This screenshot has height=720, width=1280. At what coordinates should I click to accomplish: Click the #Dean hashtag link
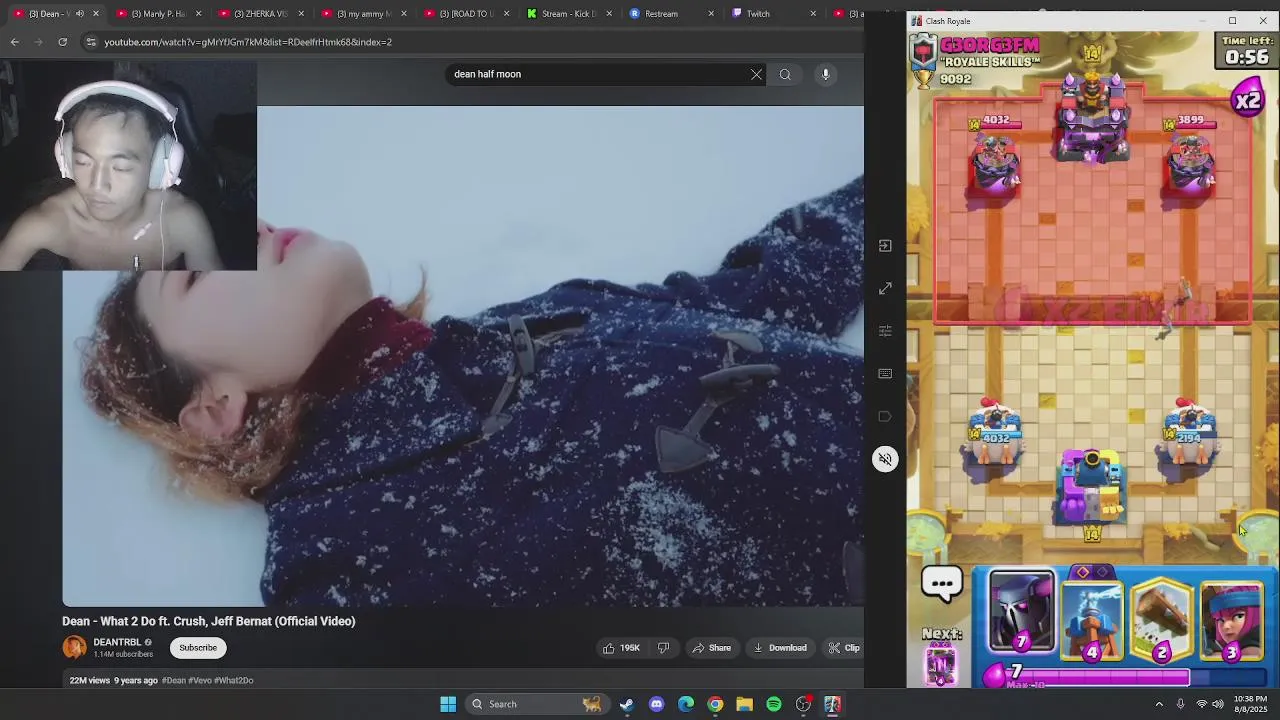[x=174, y=680]
